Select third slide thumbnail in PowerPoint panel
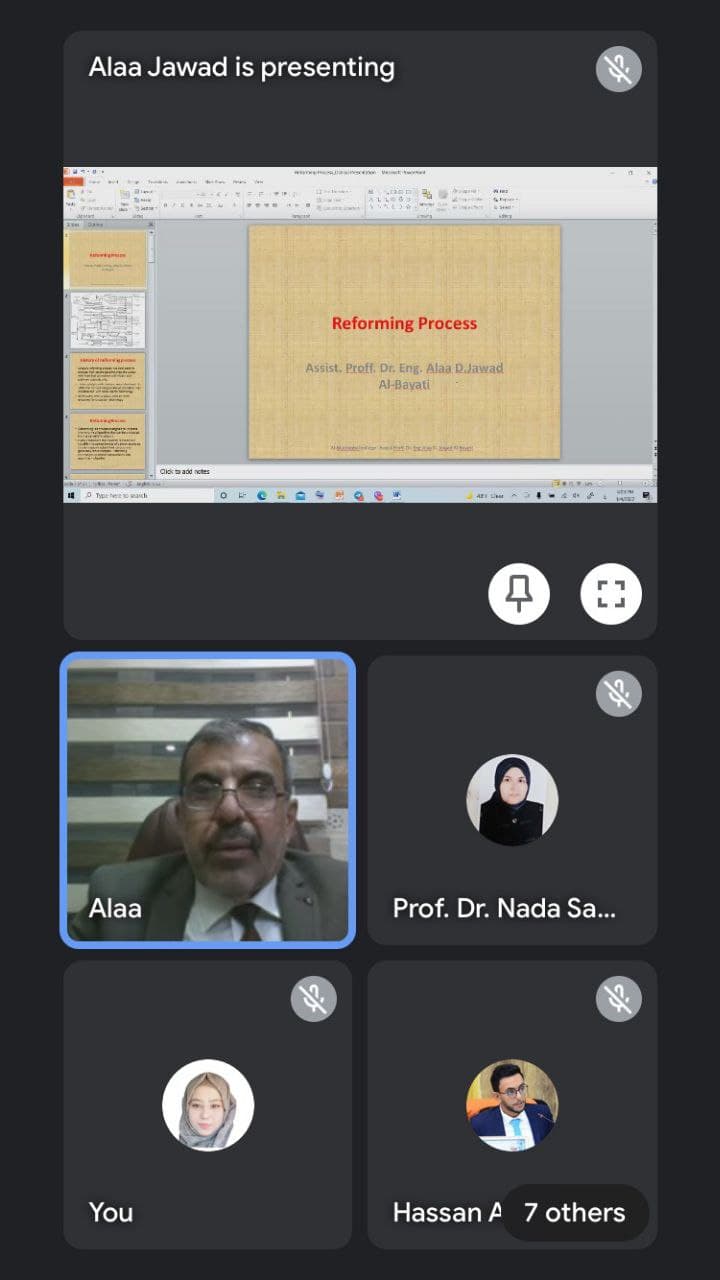The height and width of the screenshot is (1280, 720). 107,380
